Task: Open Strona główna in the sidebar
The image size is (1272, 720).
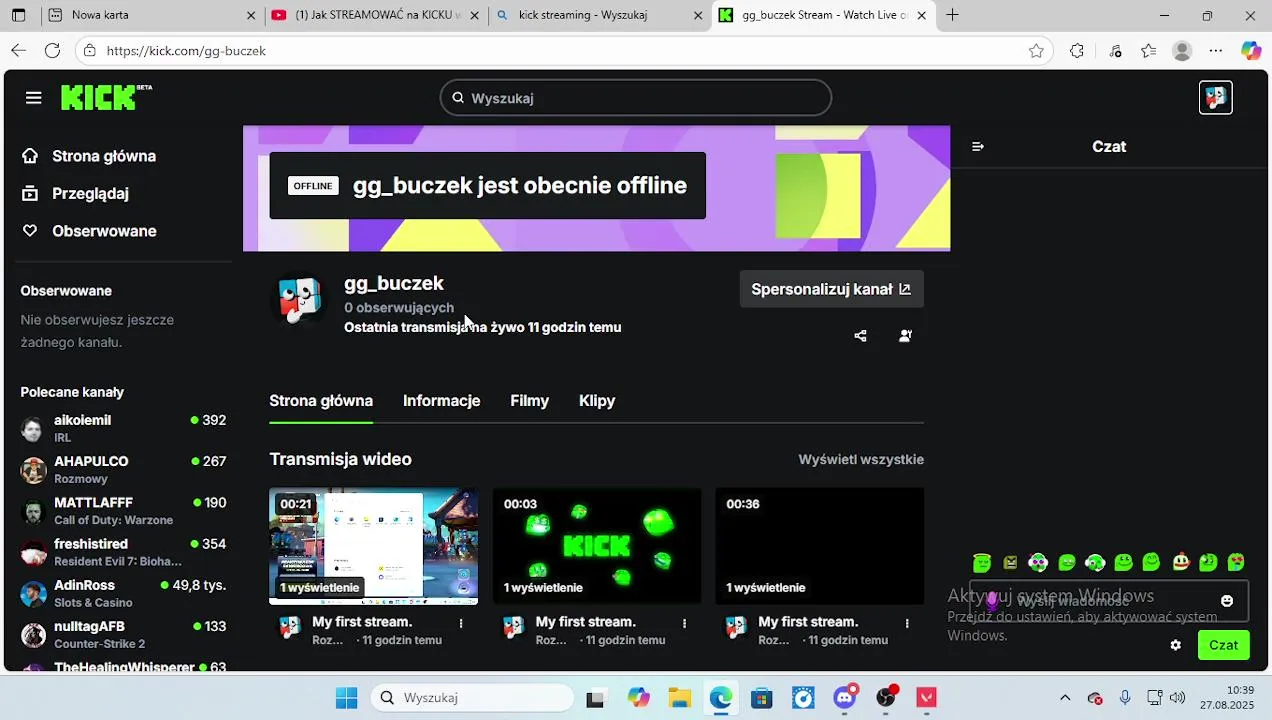Action: [89, 156]
